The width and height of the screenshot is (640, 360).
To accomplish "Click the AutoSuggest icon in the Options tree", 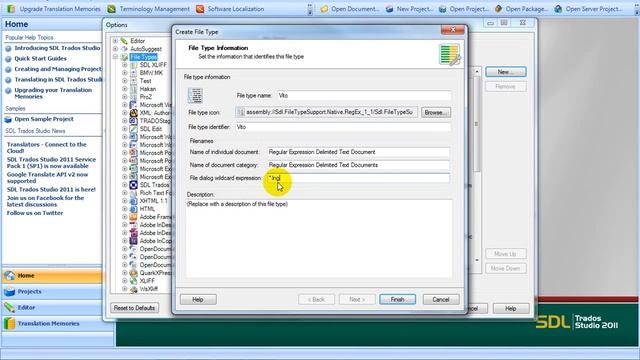I will (x=124, y=49).
